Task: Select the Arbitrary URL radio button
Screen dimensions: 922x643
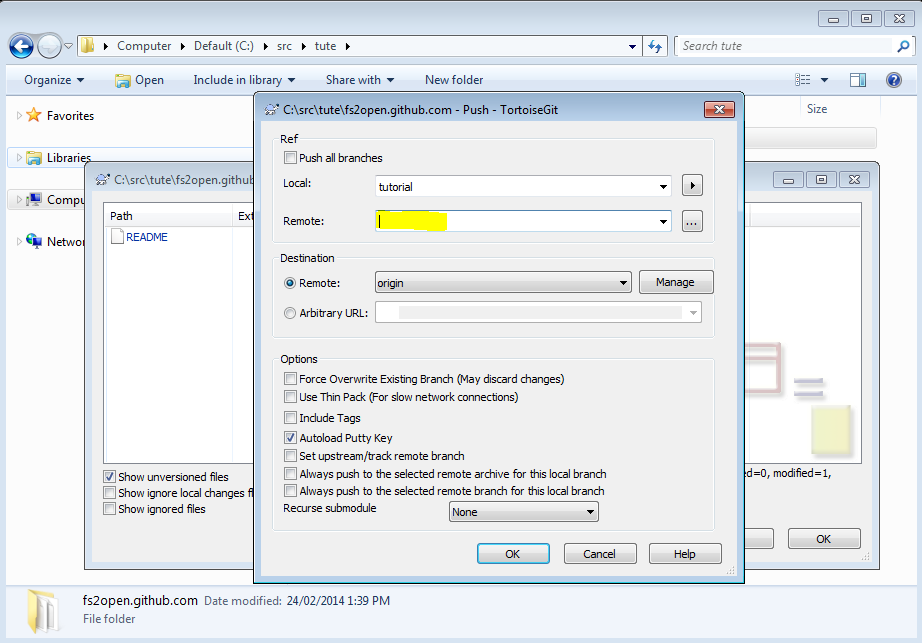Action: point(291,313)
